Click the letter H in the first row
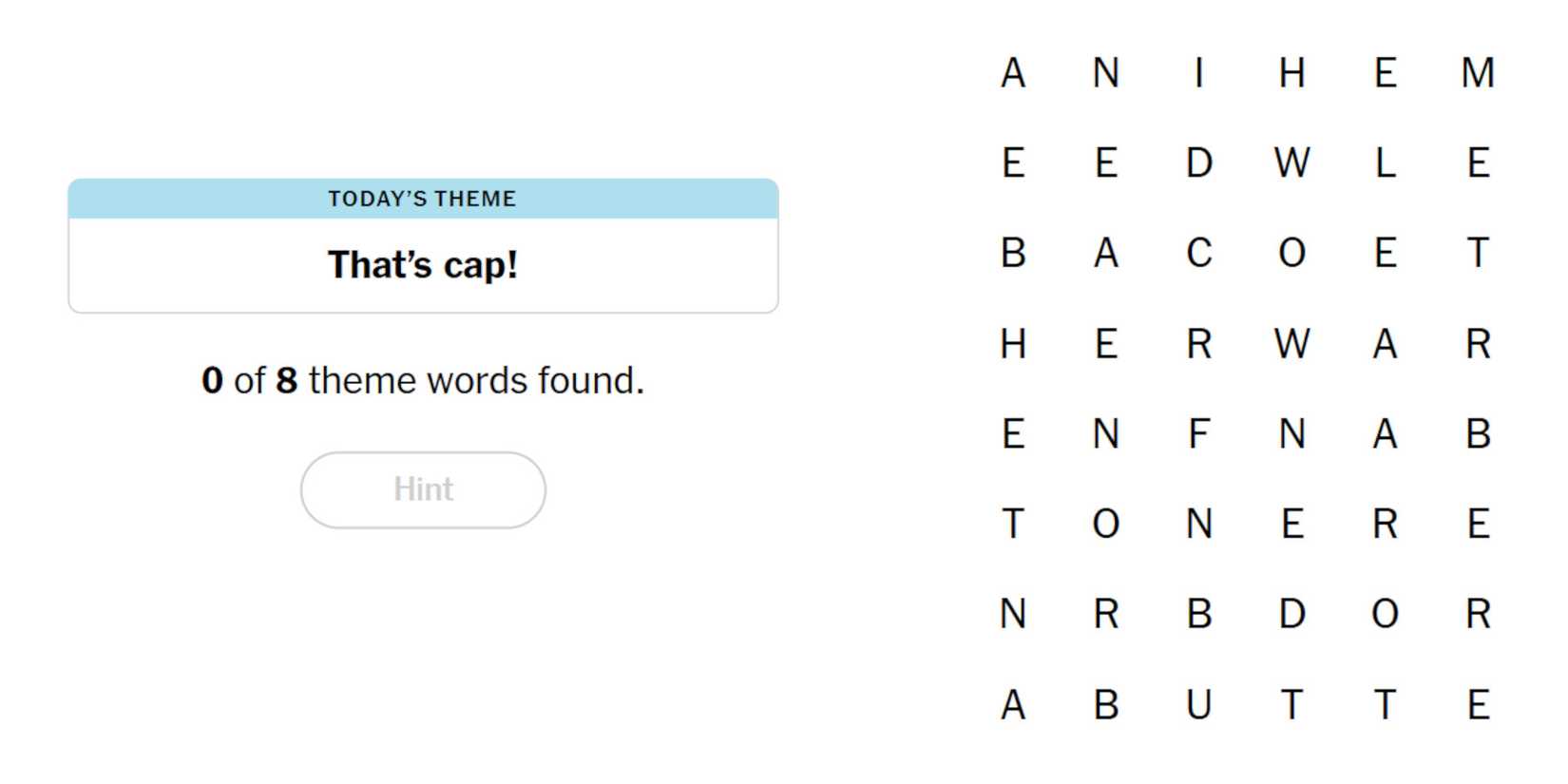1568x784 pixels. [1291, 72]
